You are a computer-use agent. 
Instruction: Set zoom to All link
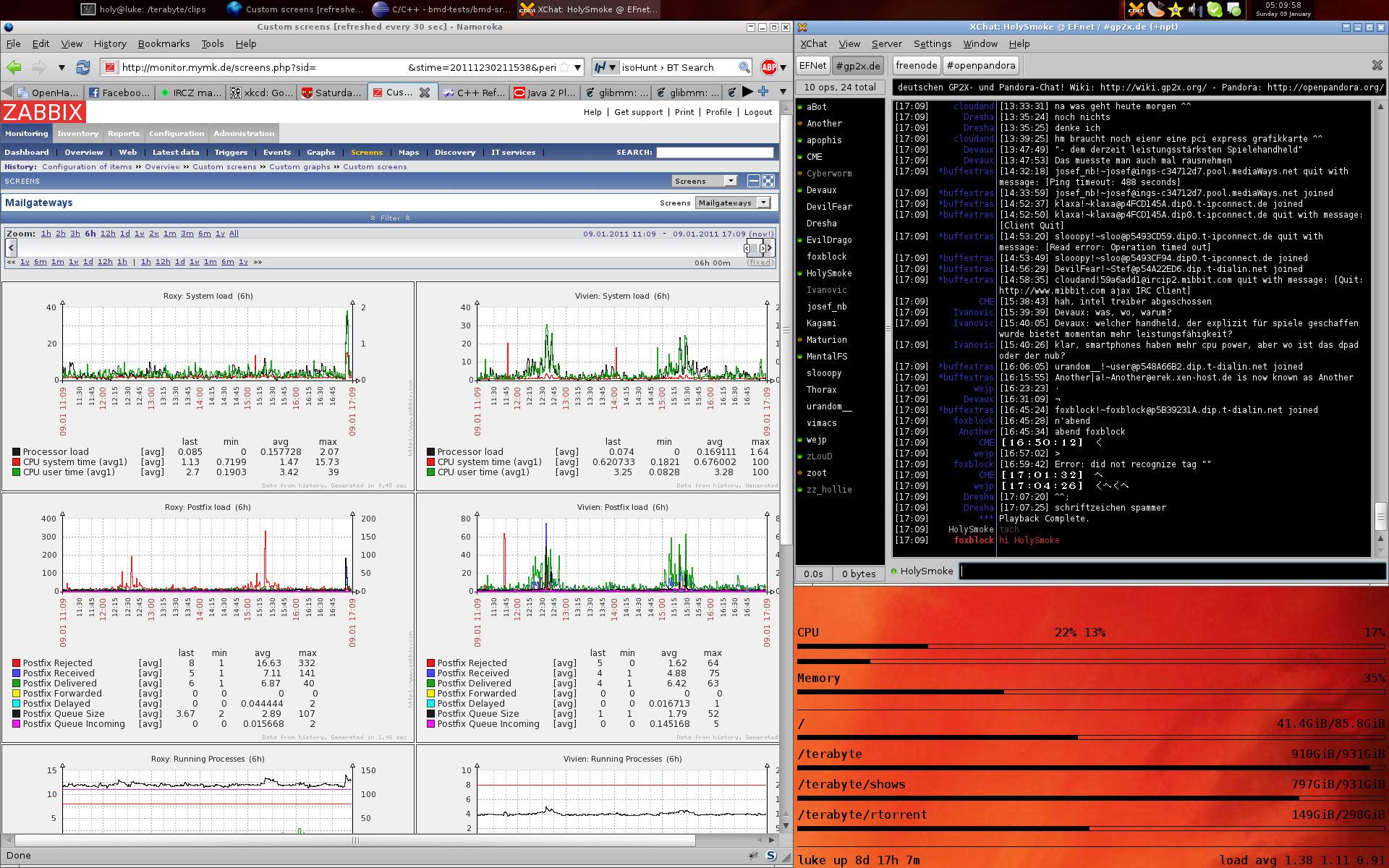point(234,234)
